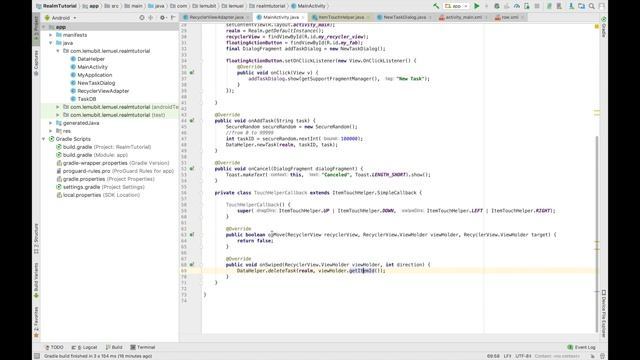The height and width of the screenshot is (360, 640).
Task: Toggle the Gradle panel on right edge
Action: pos(604,27)
